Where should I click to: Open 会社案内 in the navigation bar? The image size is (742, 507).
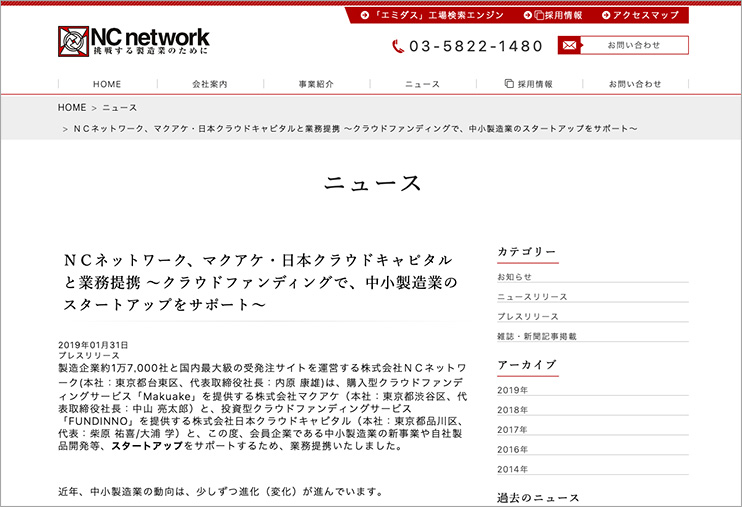(x=210, y=84)
